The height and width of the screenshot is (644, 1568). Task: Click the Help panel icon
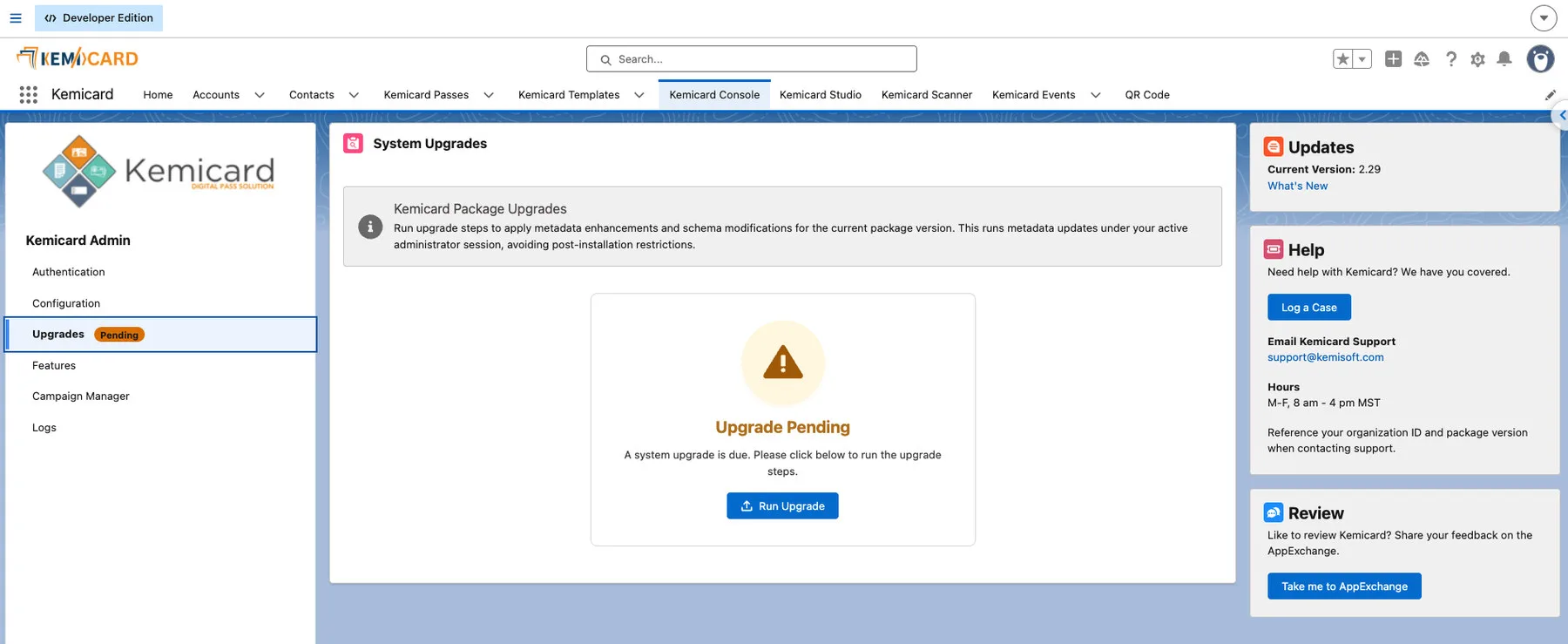click(1274, 249)
